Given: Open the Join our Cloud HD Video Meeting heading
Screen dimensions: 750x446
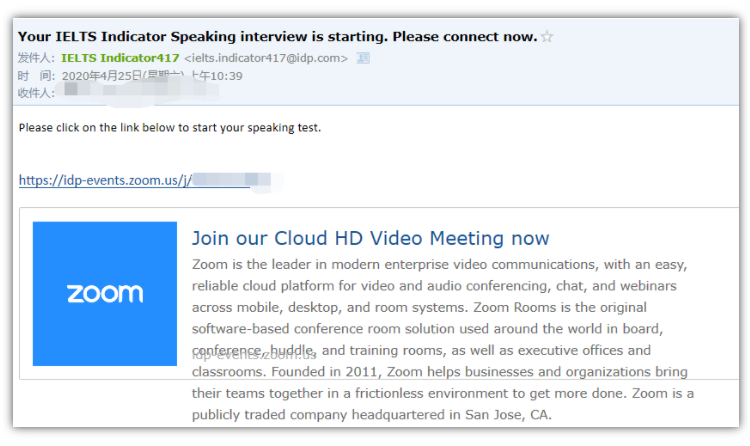Looking at the screenshot, I should click(x=371, y=238).
